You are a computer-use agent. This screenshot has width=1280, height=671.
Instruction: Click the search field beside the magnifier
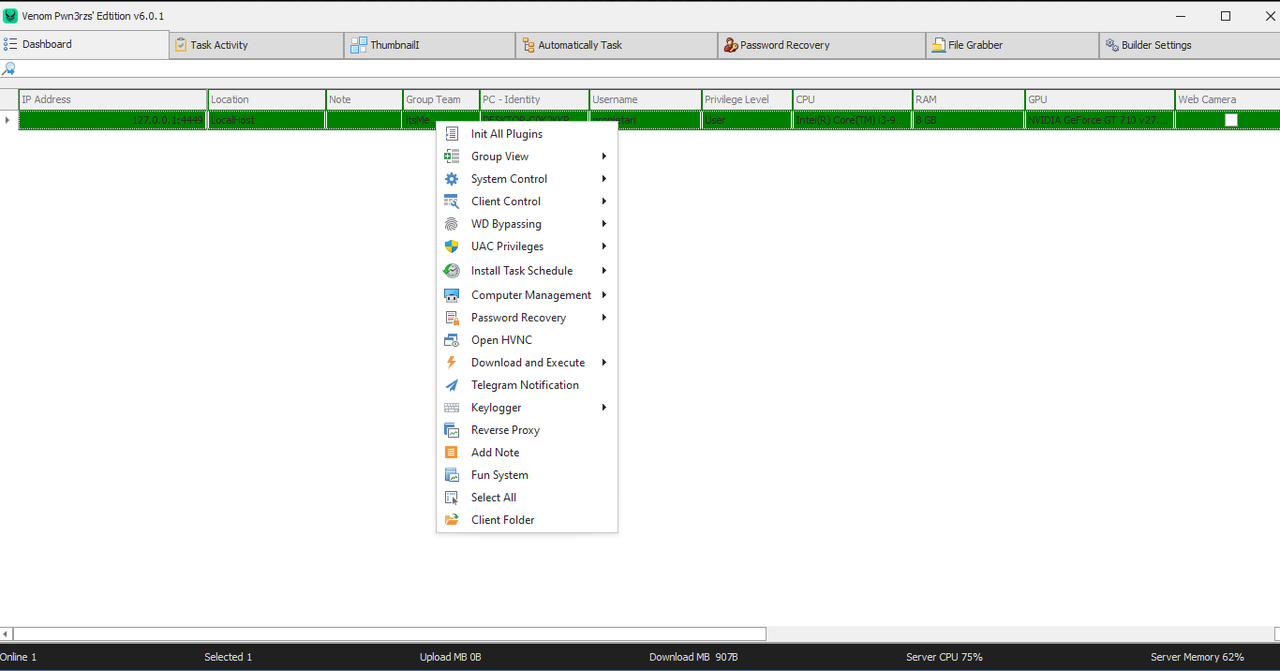[x=648, y=69]
